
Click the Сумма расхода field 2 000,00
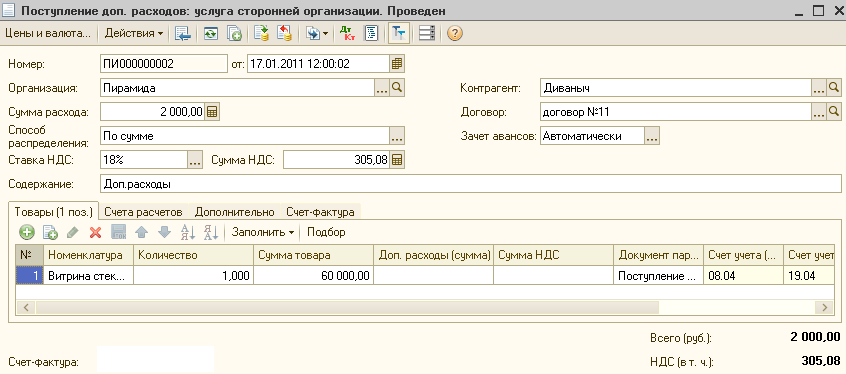(x=152, y=112)
